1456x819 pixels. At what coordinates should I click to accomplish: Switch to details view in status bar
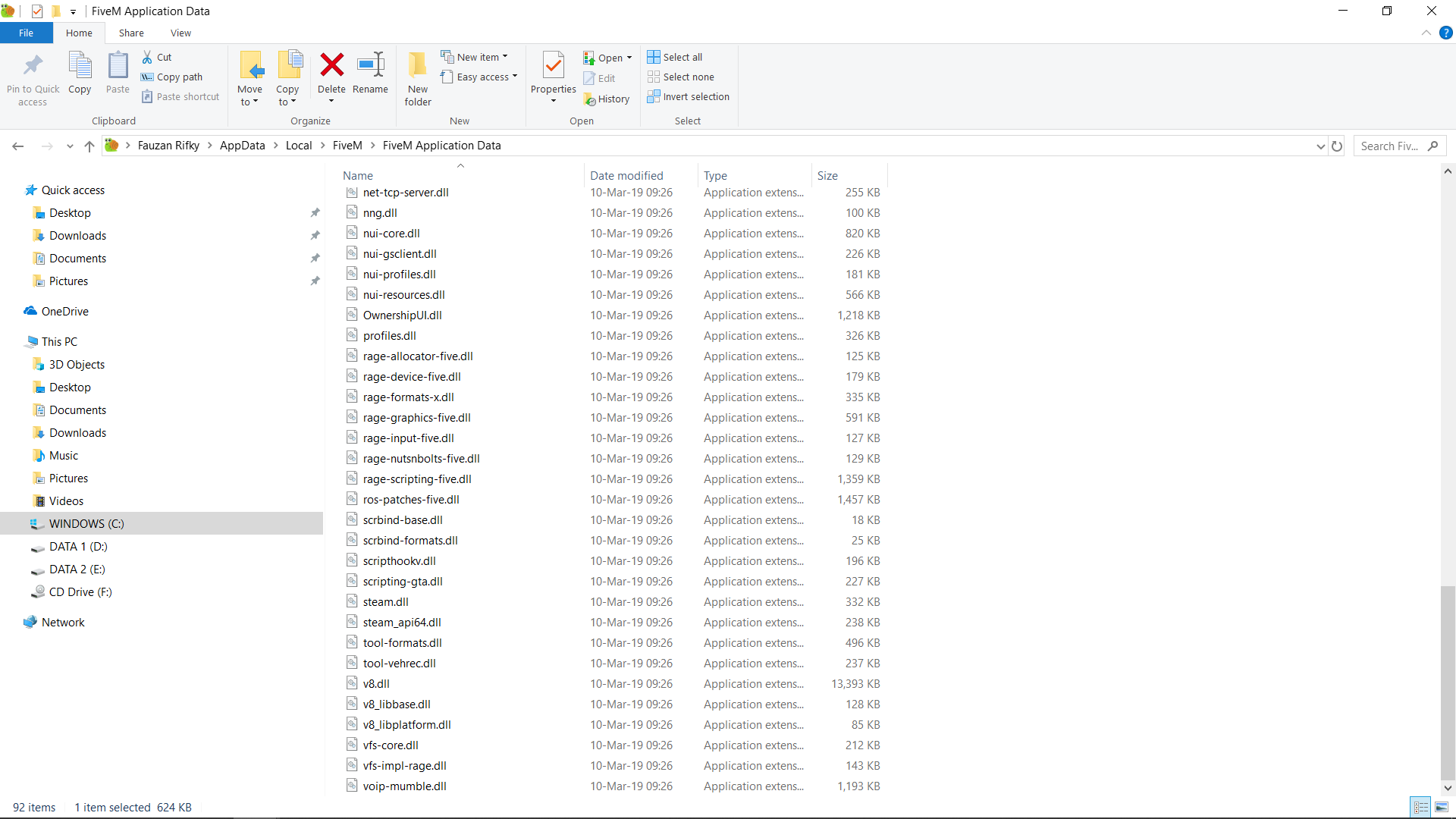point(1421,807)
